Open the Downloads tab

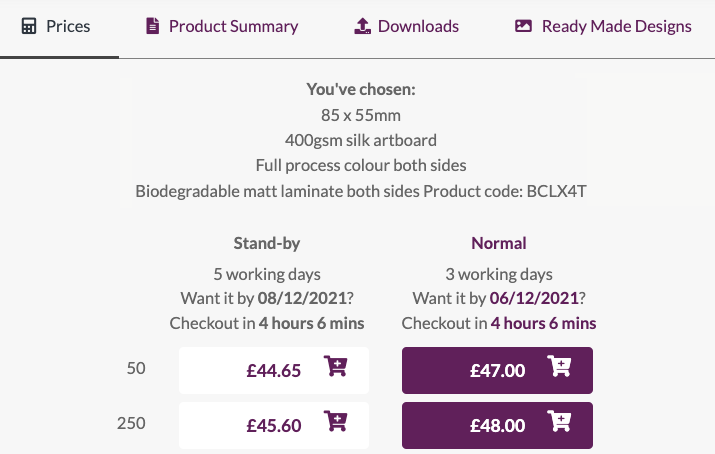(x=407, y=26)
